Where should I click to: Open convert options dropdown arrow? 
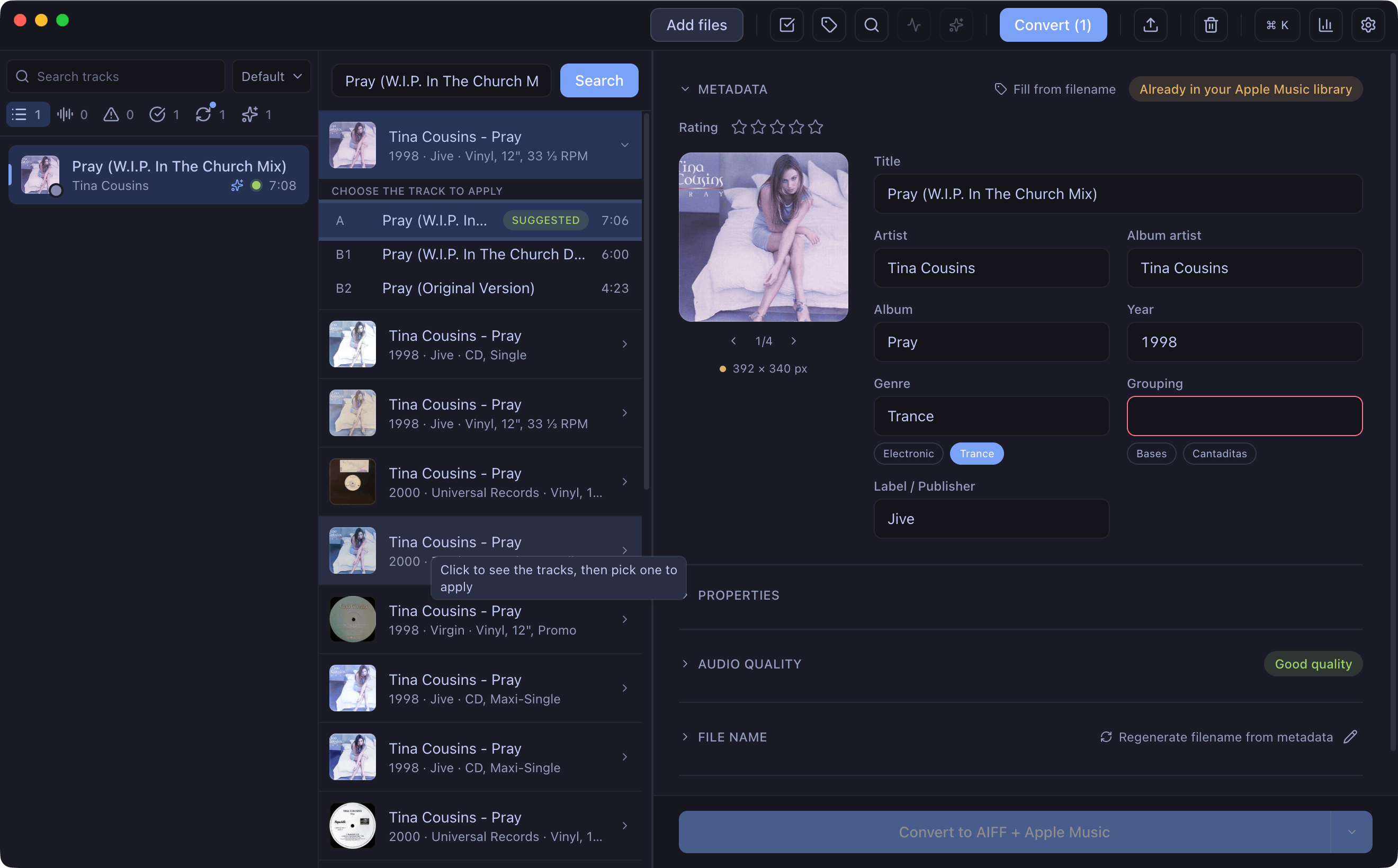point(1351,832)
